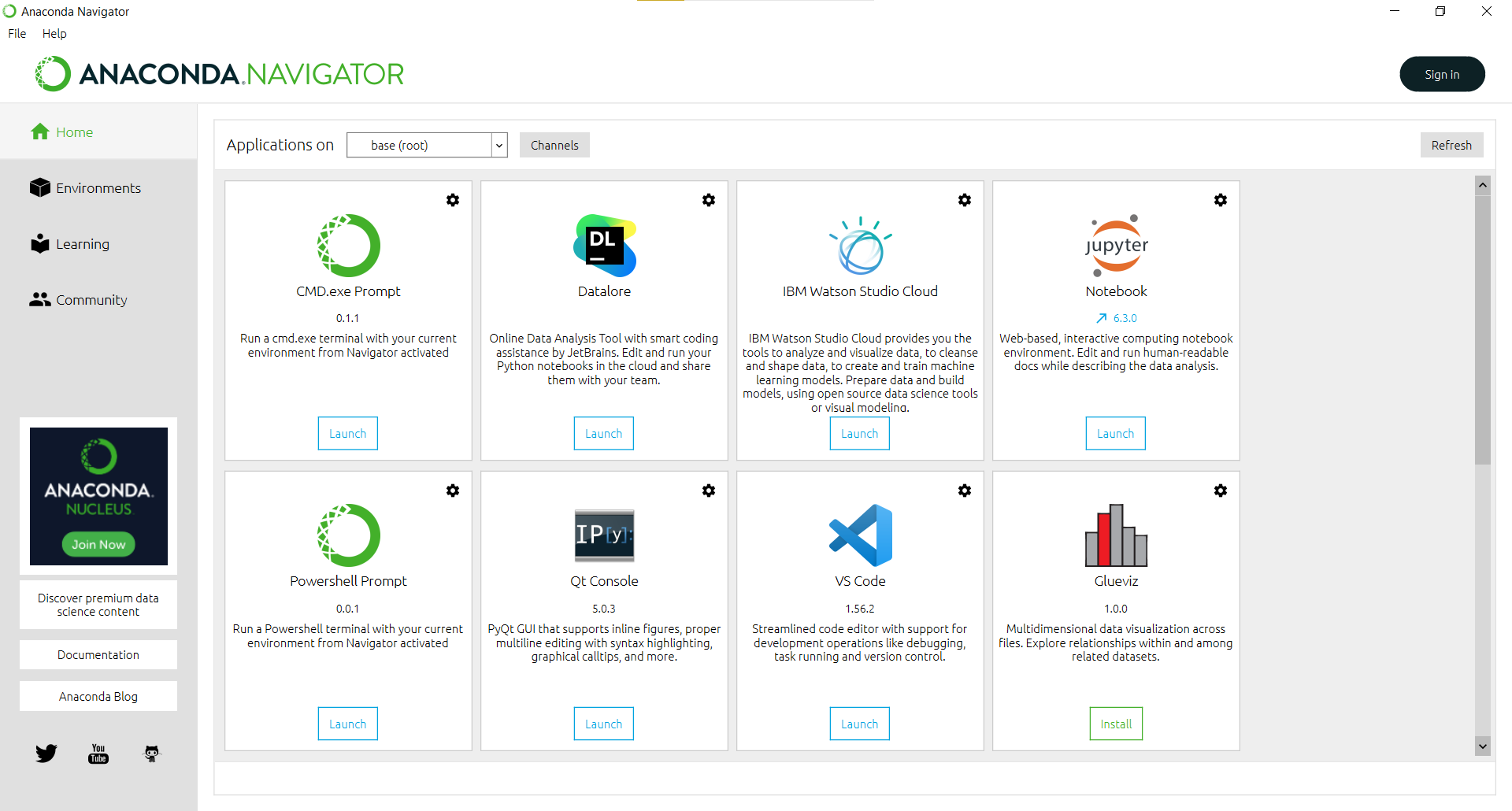Click the 'Applications on' label

point(280,145)
